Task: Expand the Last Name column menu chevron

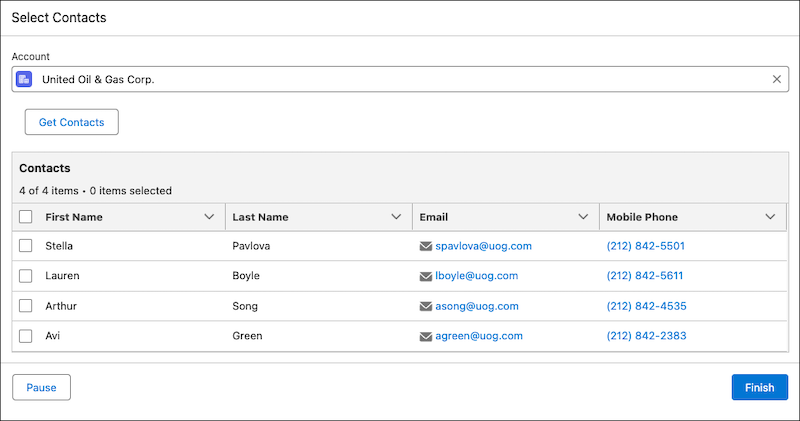Action: [396, 217]
